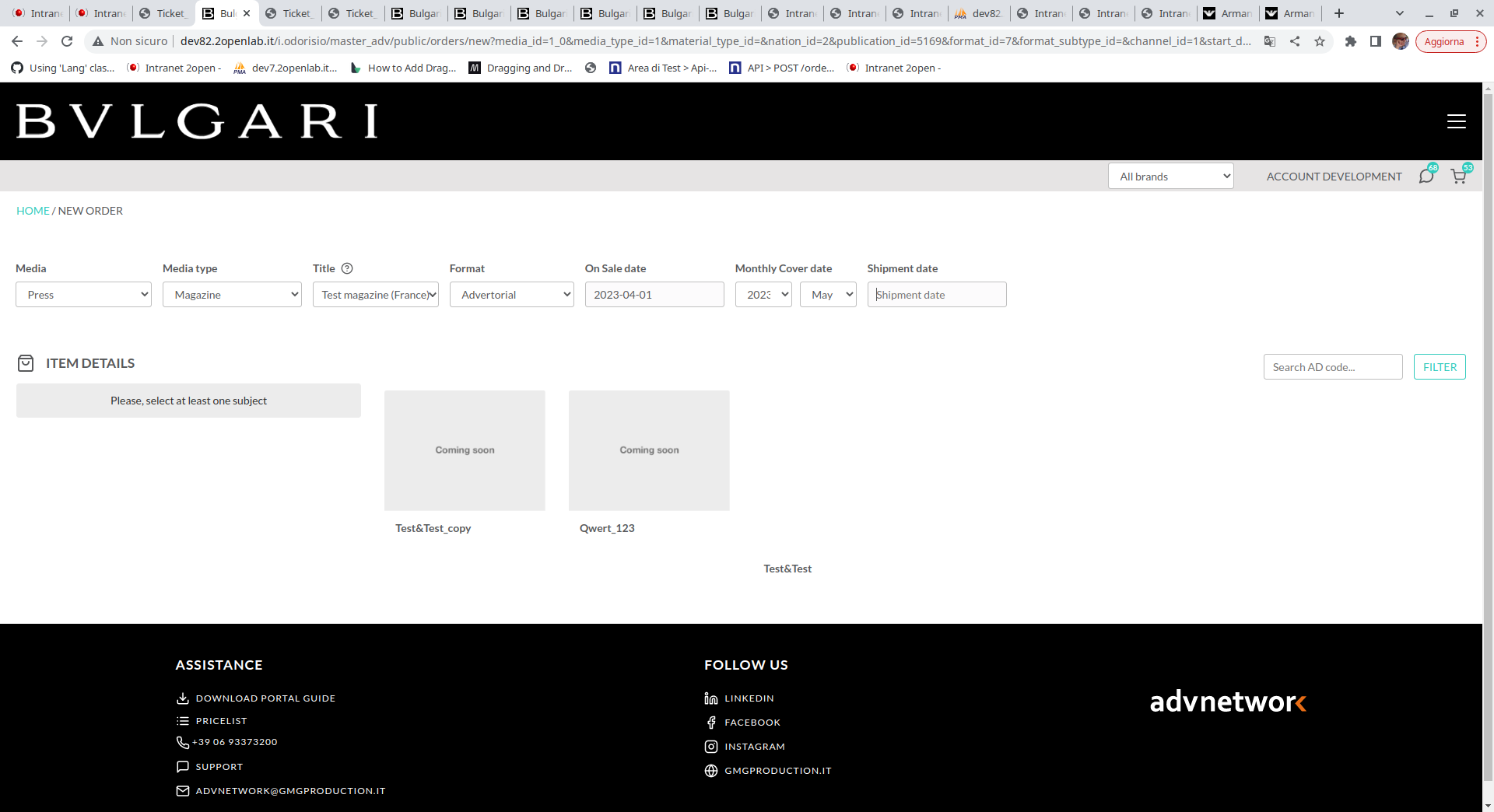Switch to the last Arman browser tab
1494x812 pixels.
coord(1291,13)
